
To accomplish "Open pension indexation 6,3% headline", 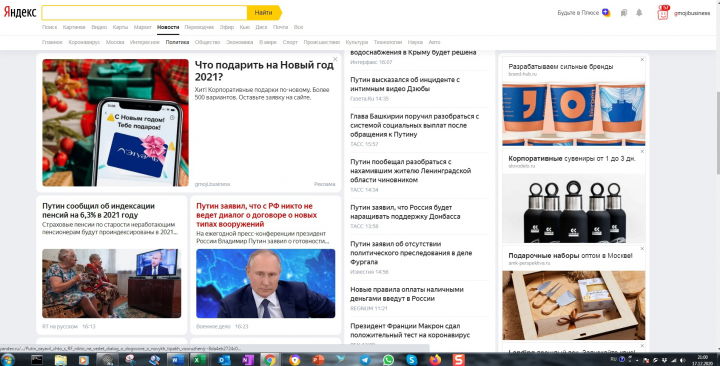I will [x=98, y=210].
